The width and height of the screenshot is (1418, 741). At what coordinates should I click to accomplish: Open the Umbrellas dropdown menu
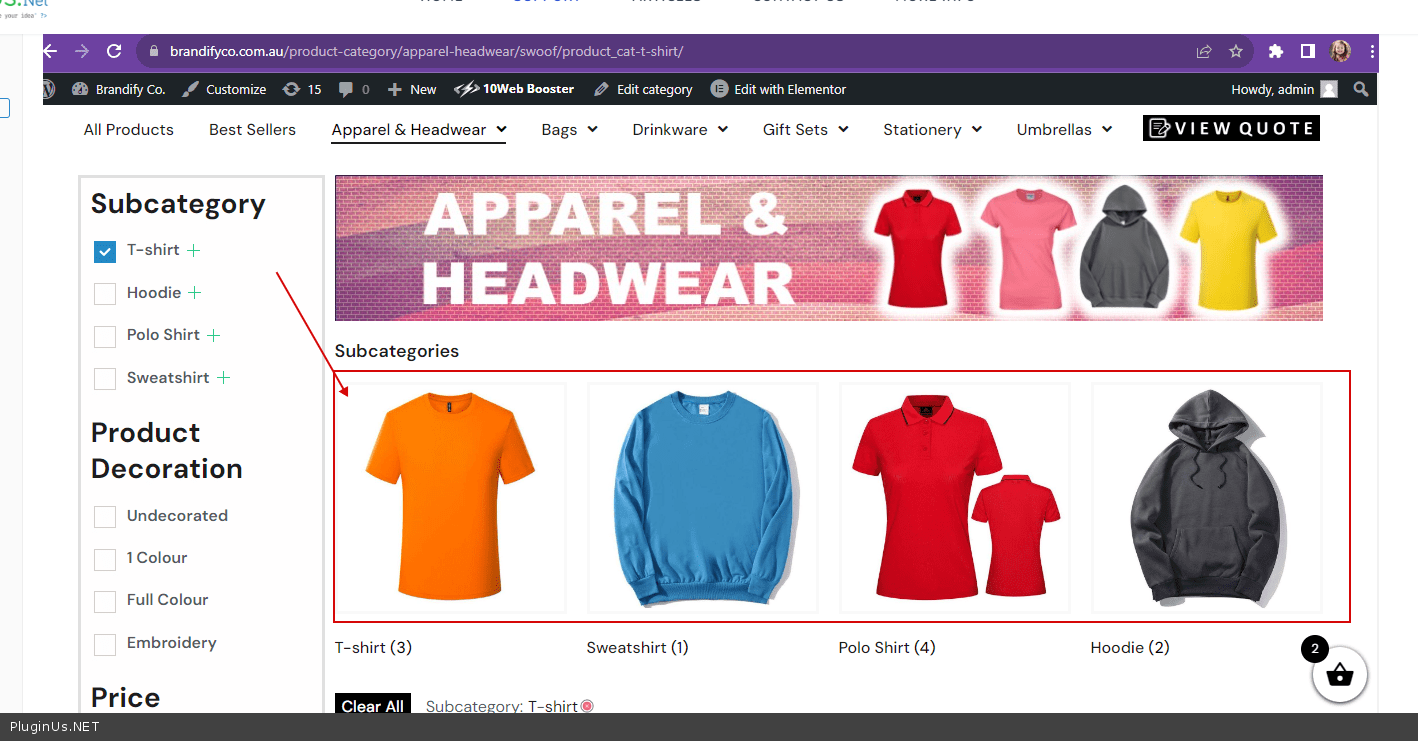pyautogui.click(x=1064, y=129)
